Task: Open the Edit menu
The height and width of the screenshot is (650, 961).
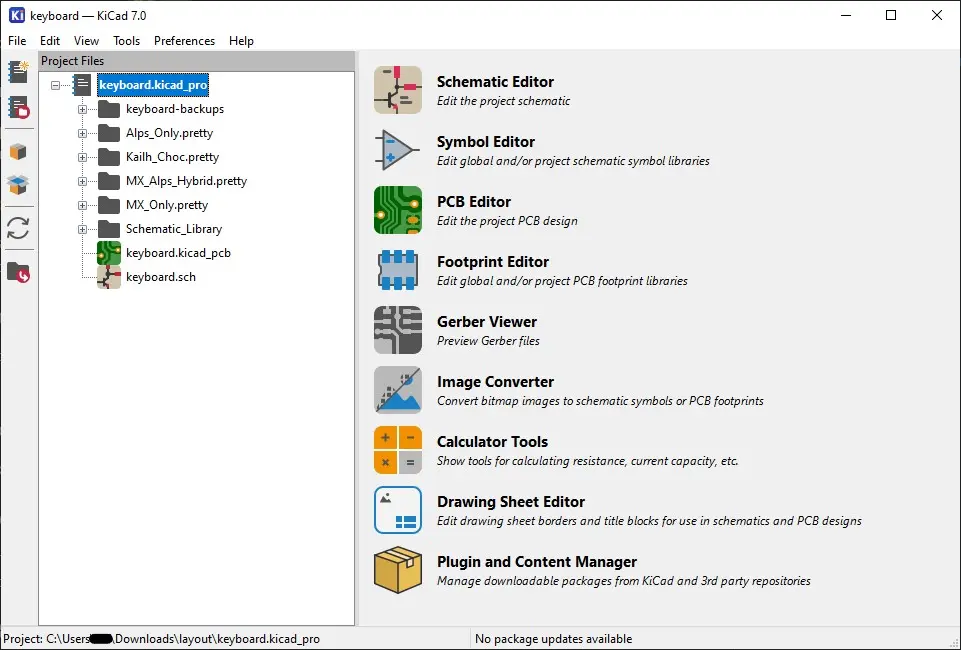Action: coord(50,40)
